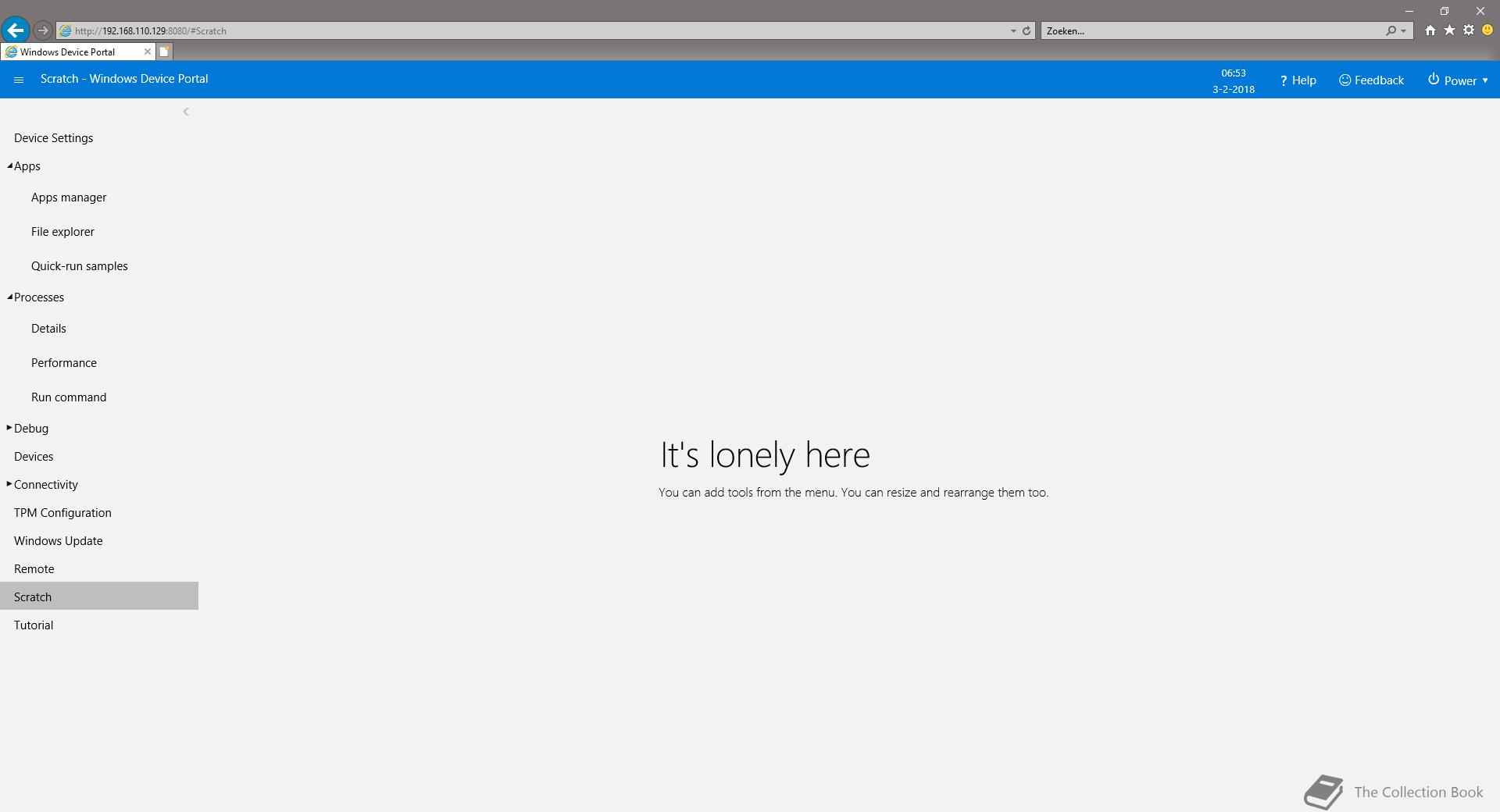This screenshot has width=1500, height=812.
Task: Expand the Connectivity tree section
Action: point(9,484)
